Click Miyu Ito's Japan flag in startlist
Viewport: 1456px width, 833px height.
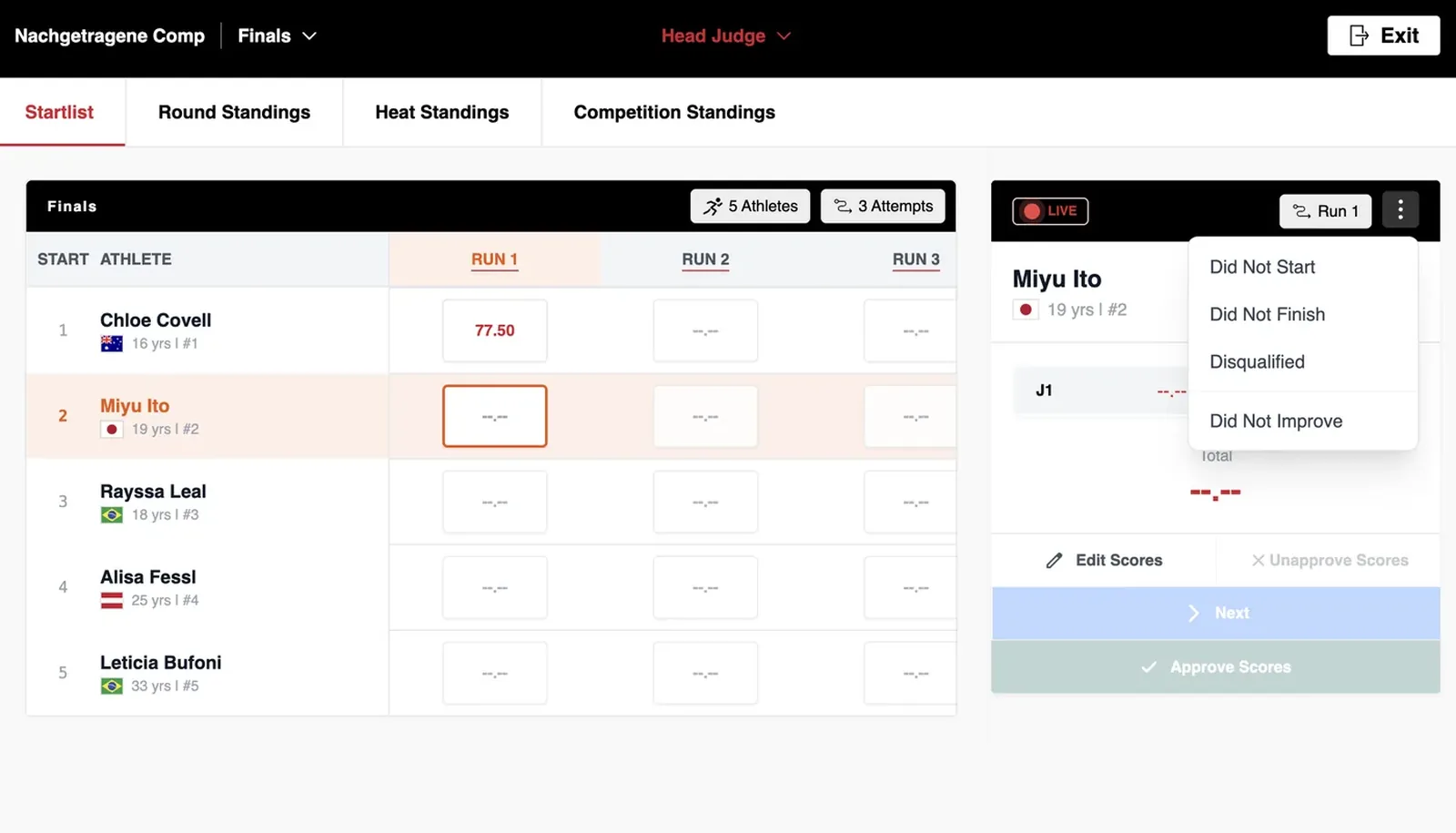click(112, 429)
